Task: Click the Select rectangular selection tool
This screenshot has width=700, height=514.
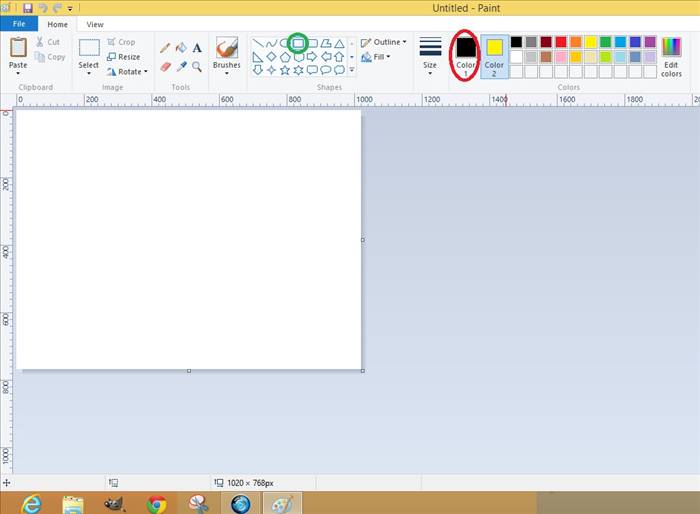Action: coord(89,47)
